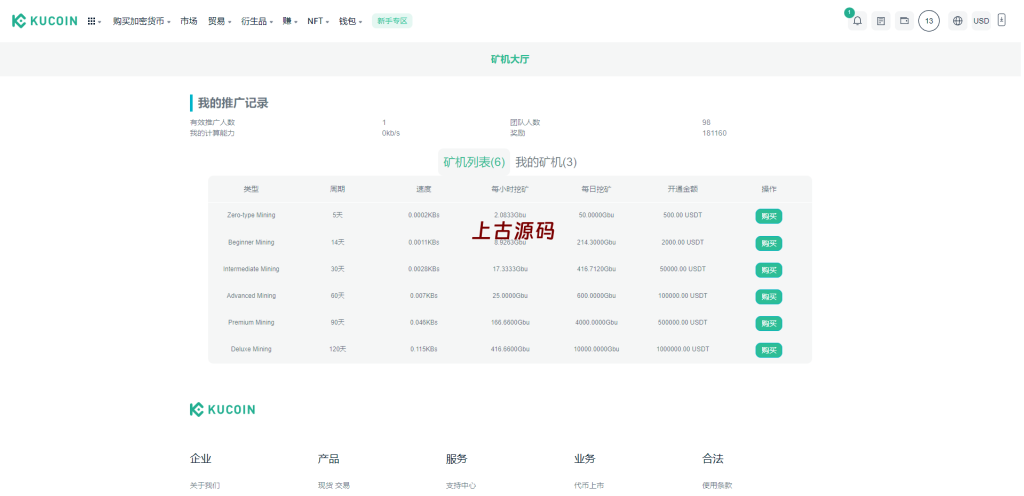Click the KuCoin logo in top header
The width and height of the screenshot is (1024, 496).
44,21
